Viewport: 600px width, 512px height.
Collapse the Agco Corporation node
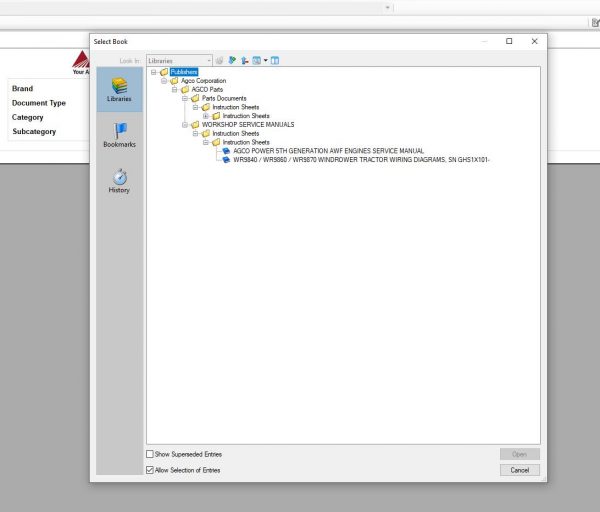164,81
